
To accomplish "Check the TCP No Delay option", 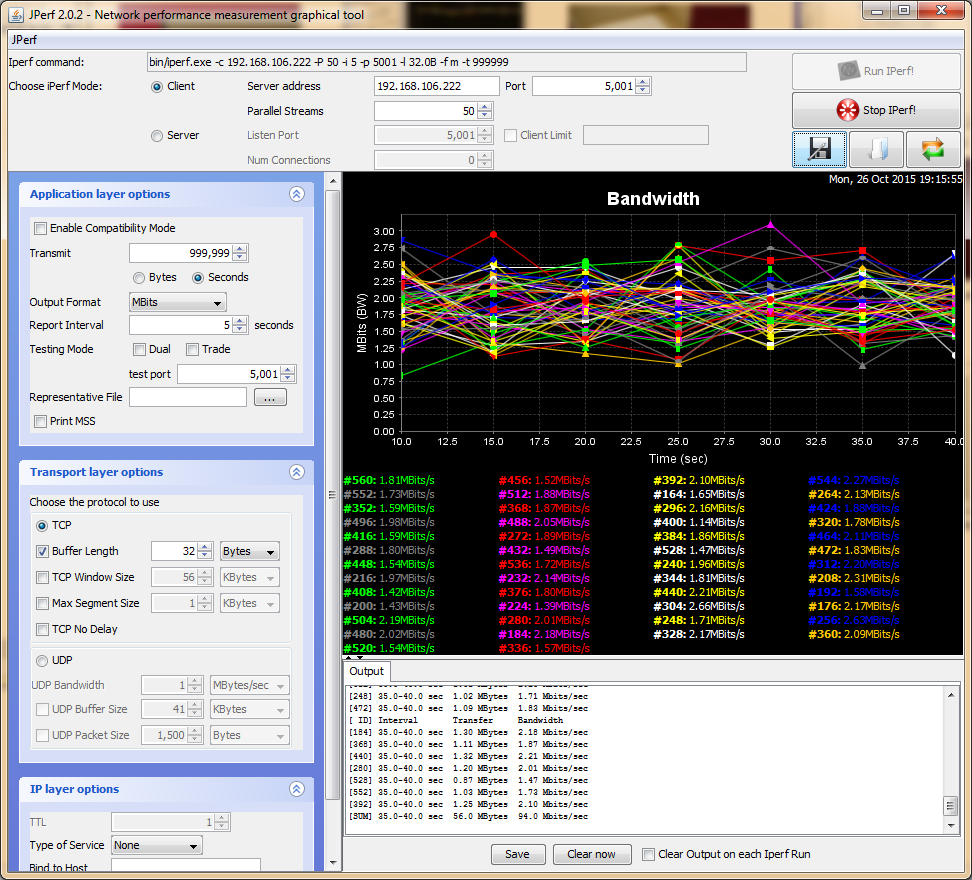I will click(43, 630).
